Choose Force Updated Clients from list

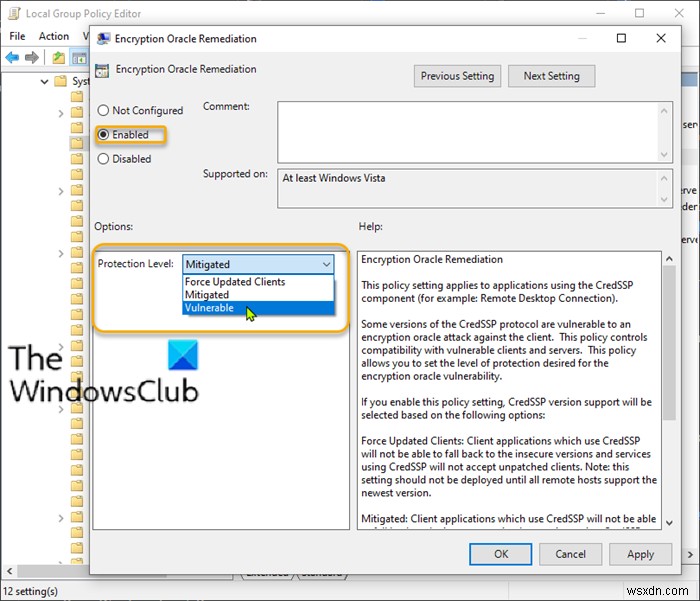(x=258, y=282)
